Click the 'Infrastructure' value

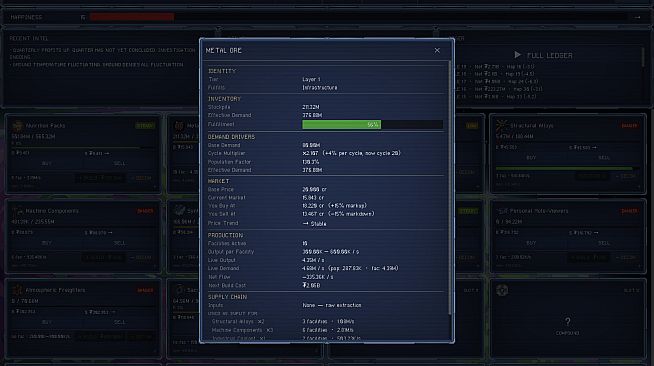click(320, 88)
